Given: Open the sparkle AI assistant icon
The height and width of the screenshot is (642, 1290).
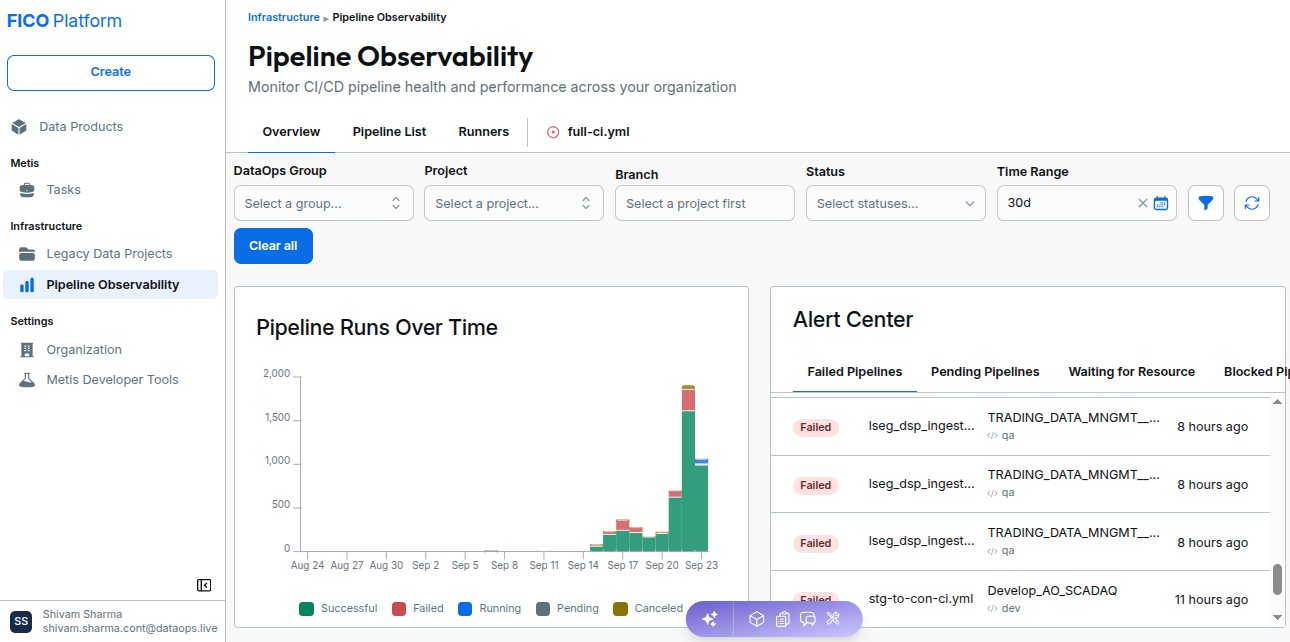Looking at the screenshot, I should 710,619.
